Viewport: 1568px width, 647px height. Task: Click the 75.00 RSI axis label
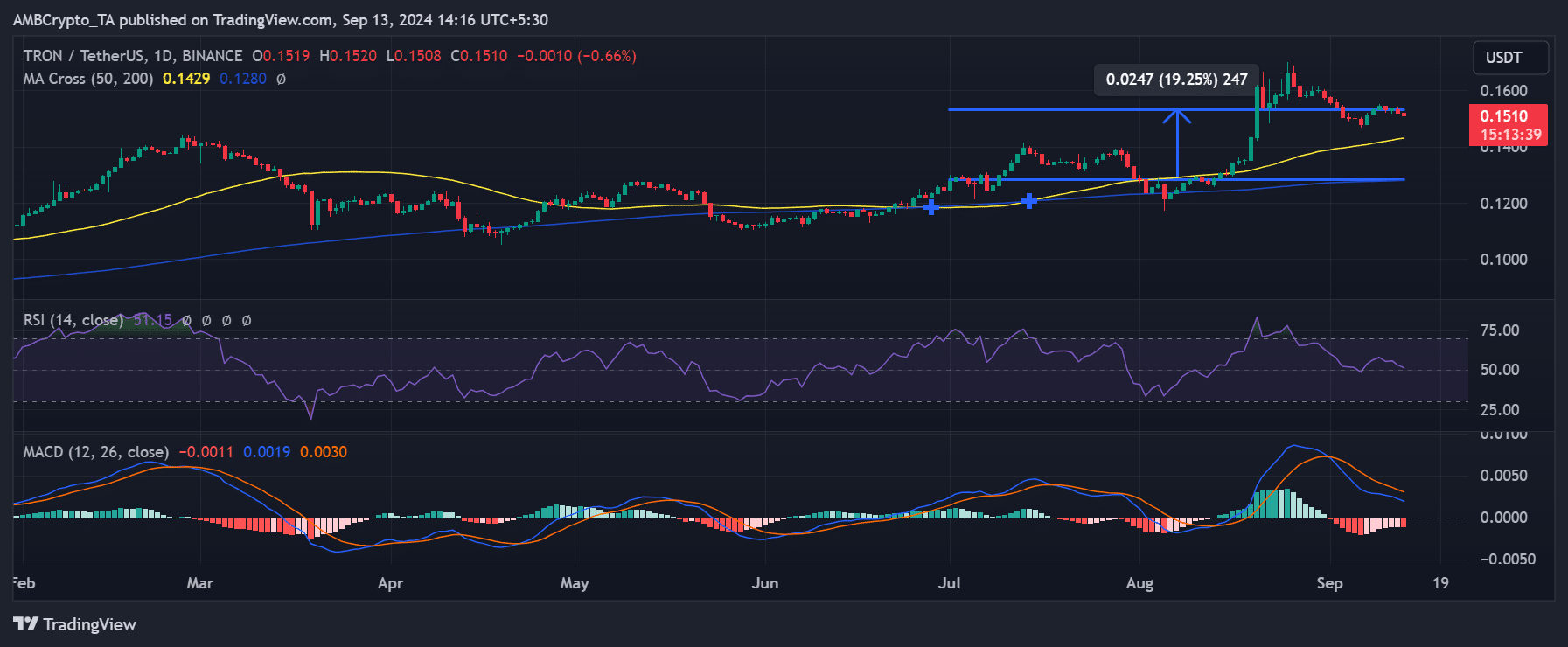point(1500,330)
